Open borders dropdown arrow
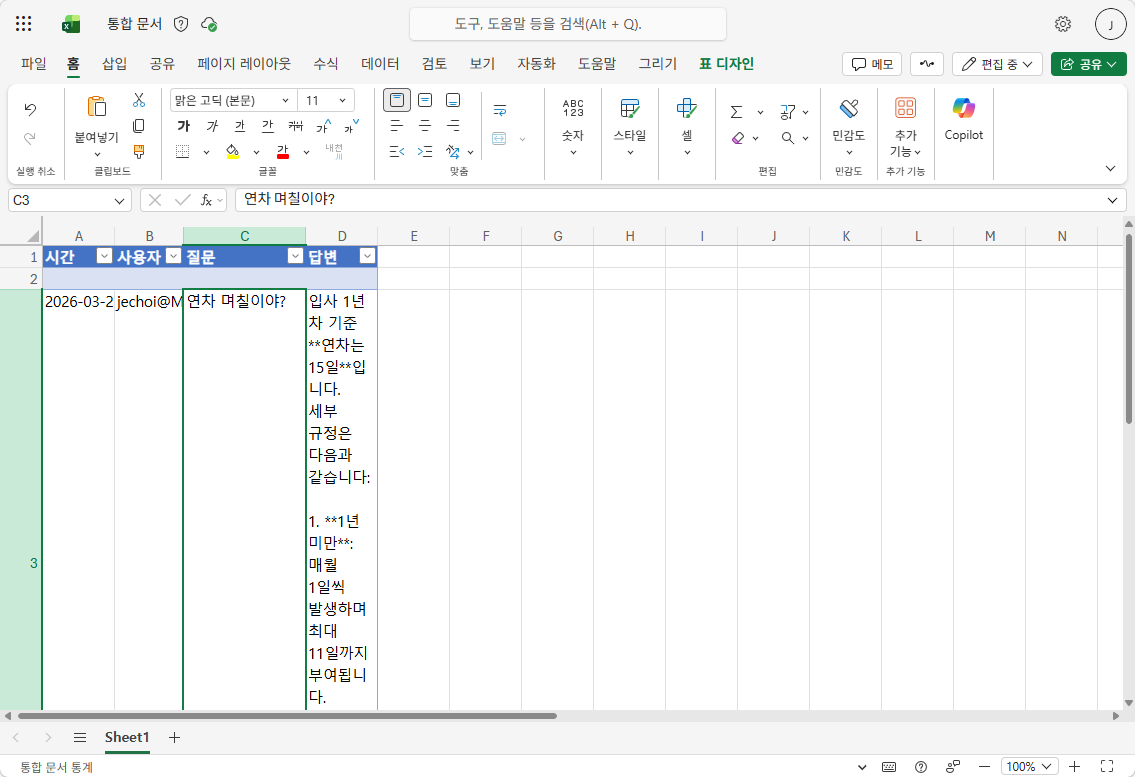1135x777 pixels. (x=206, y=152)
